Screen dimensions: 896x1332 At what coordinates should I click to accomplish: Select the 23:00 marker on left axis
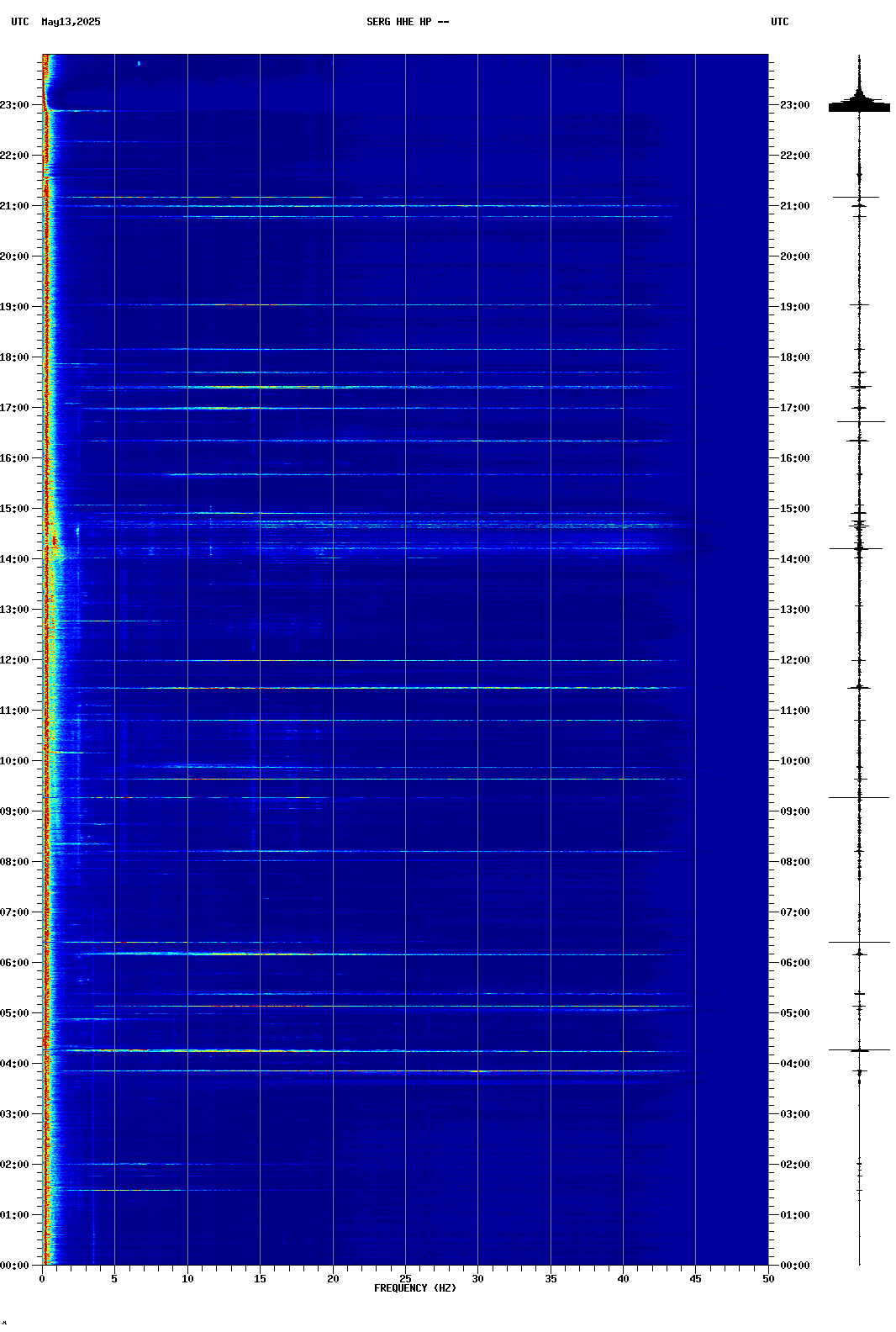coord(14,105)
